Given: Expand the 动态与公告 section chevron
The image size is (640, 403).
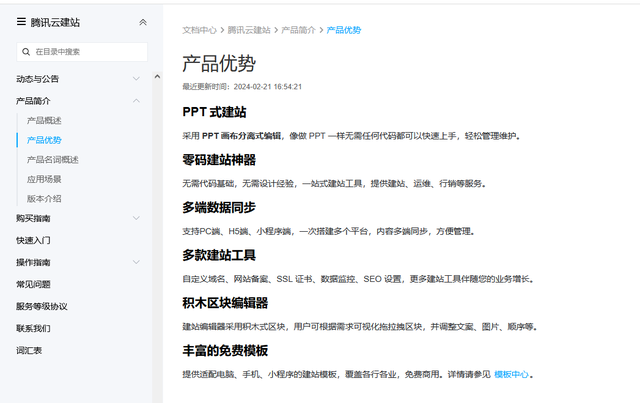Looking at the screenshot, I should tap(136, 79).
